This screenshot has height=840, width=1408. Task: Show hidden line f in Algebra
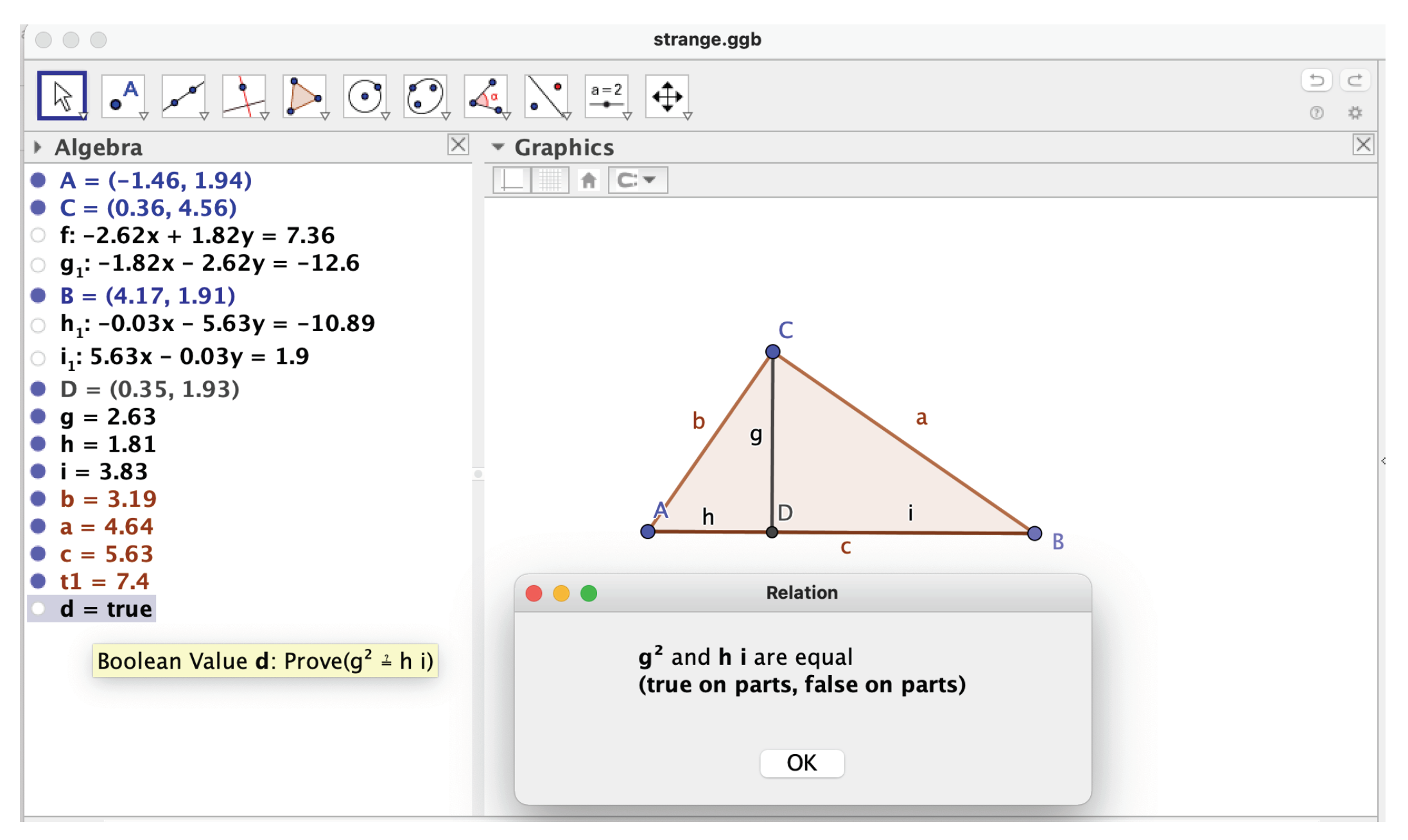click(x=39, y=235)
